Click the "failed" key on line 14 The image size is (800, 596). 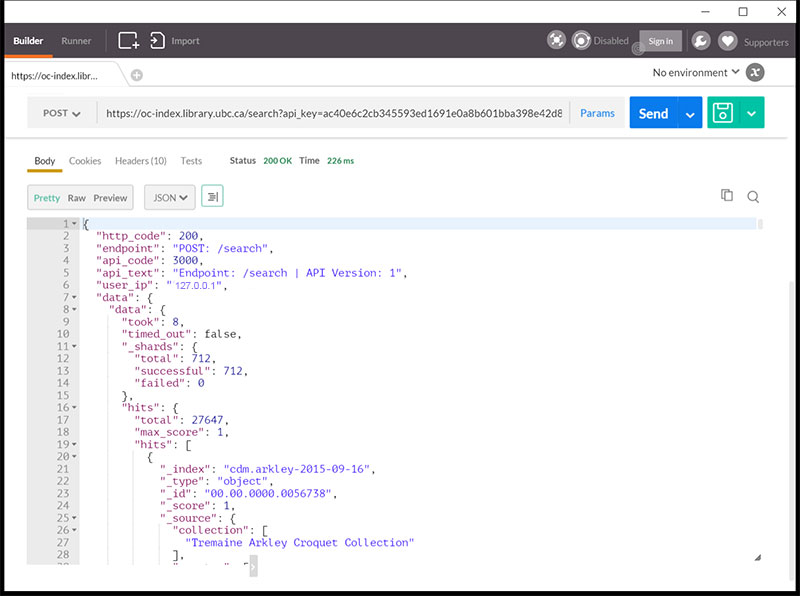[x=159, y=383]
